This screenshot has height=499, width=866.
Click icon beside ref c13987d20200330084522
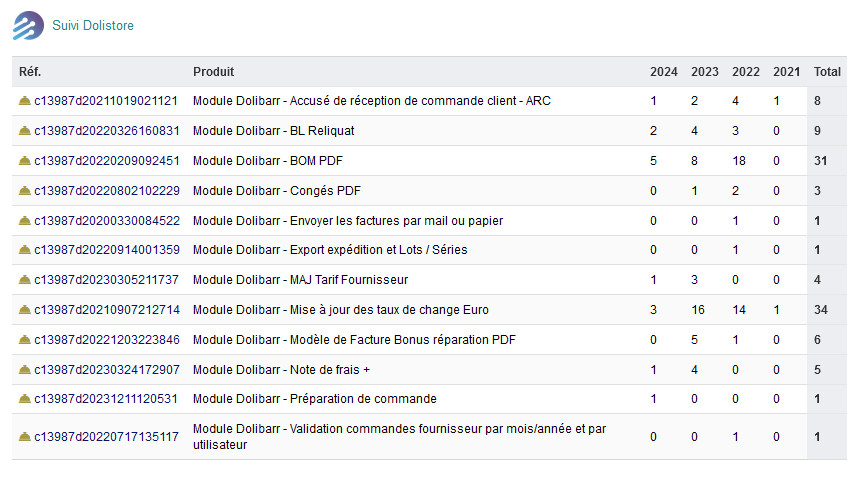[25, 221]
